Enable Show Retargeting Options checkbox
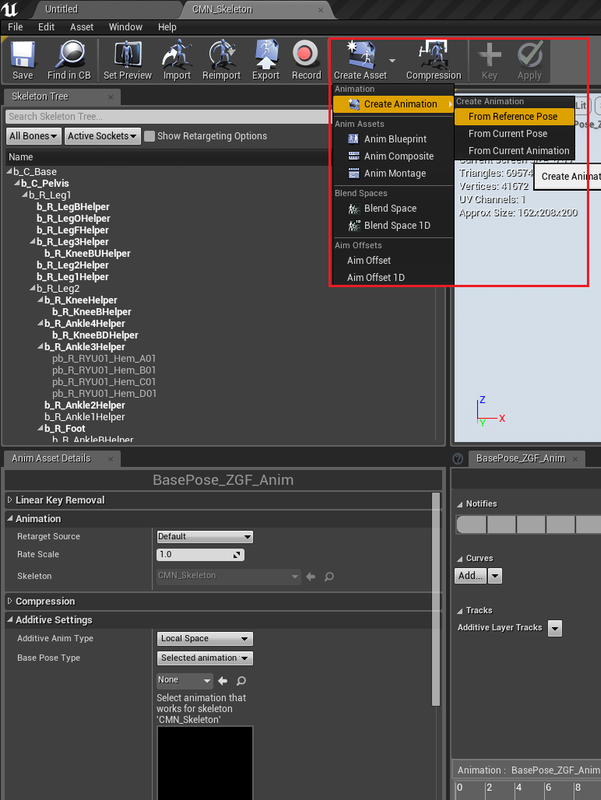 click(149, 136)
